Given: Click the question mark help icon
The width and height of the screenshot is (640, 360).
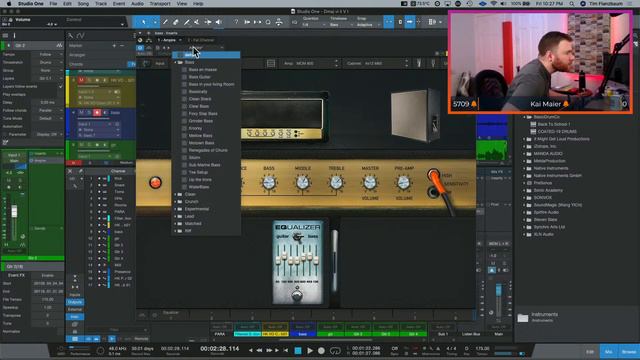Looking at the screenshot, I should 236,22.
